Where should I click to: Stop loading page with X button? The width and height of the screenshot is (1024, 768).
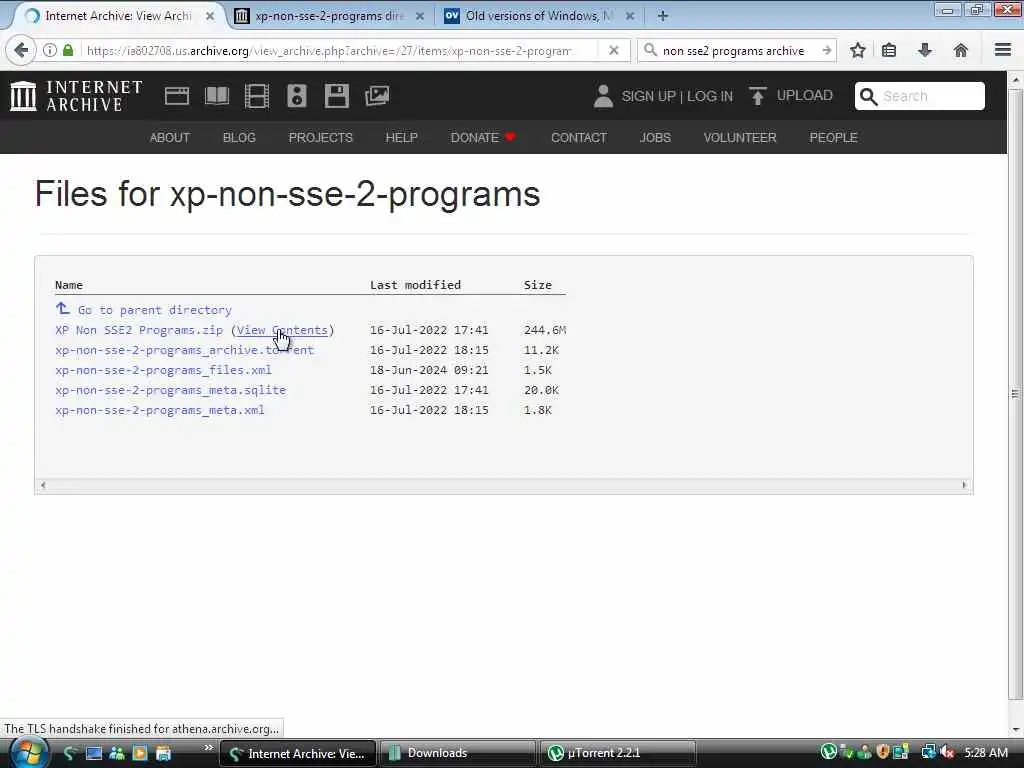tap(613, 50)
